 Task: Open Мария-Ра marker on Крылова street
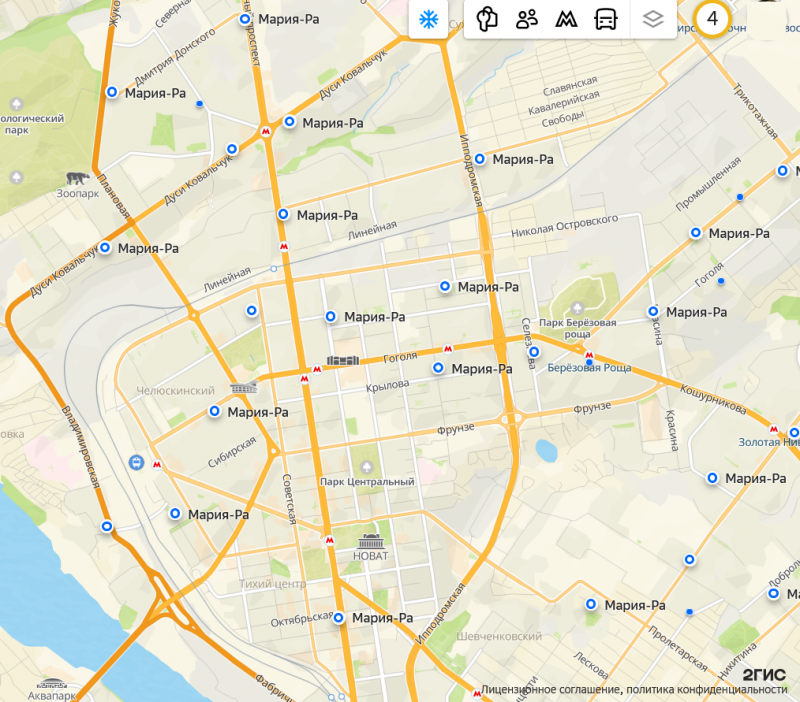click(x=438, y=368)
